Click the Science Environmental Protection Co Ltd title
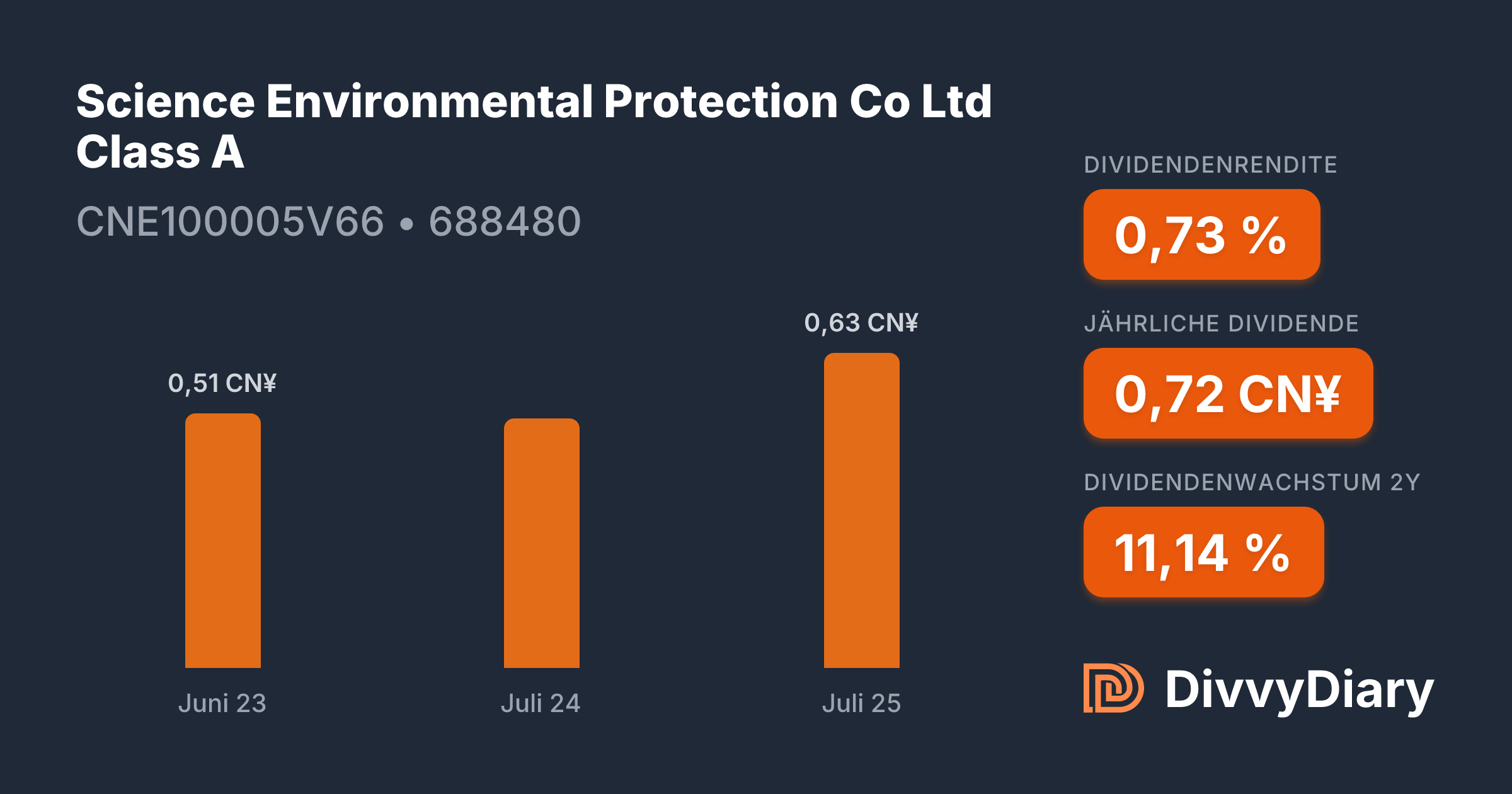 [x=534, y=101]
